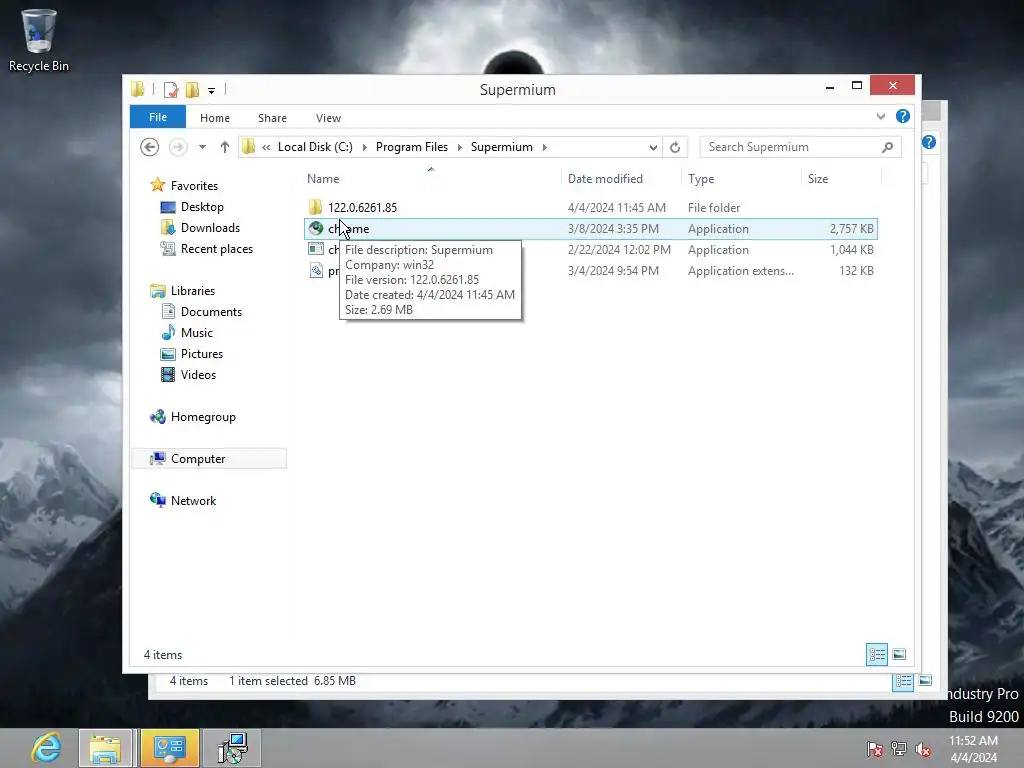Expand the ribbon with the chevron

coord(881,116)
